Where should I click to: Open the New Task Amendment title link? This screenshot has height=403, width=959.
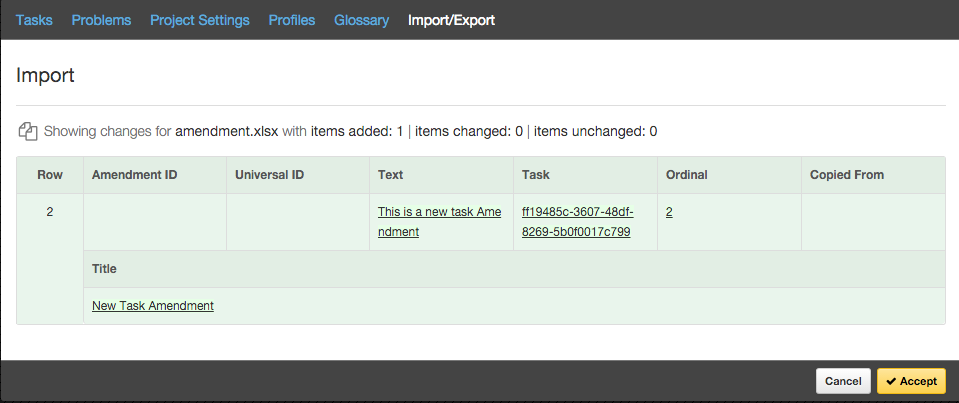[153, 306]
